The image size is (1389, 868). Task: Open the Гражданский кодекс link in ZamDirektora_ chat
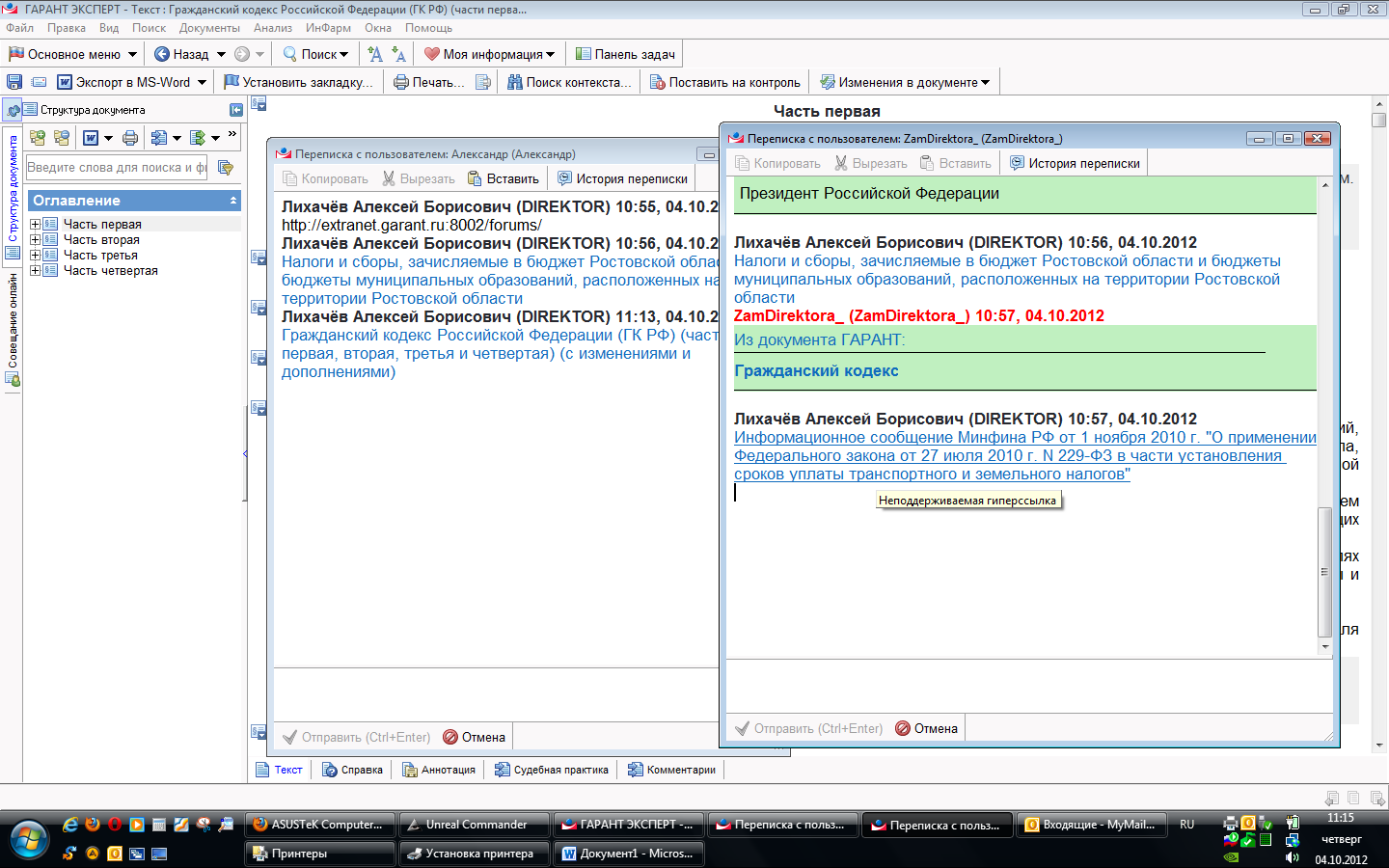tap(816, 370)
